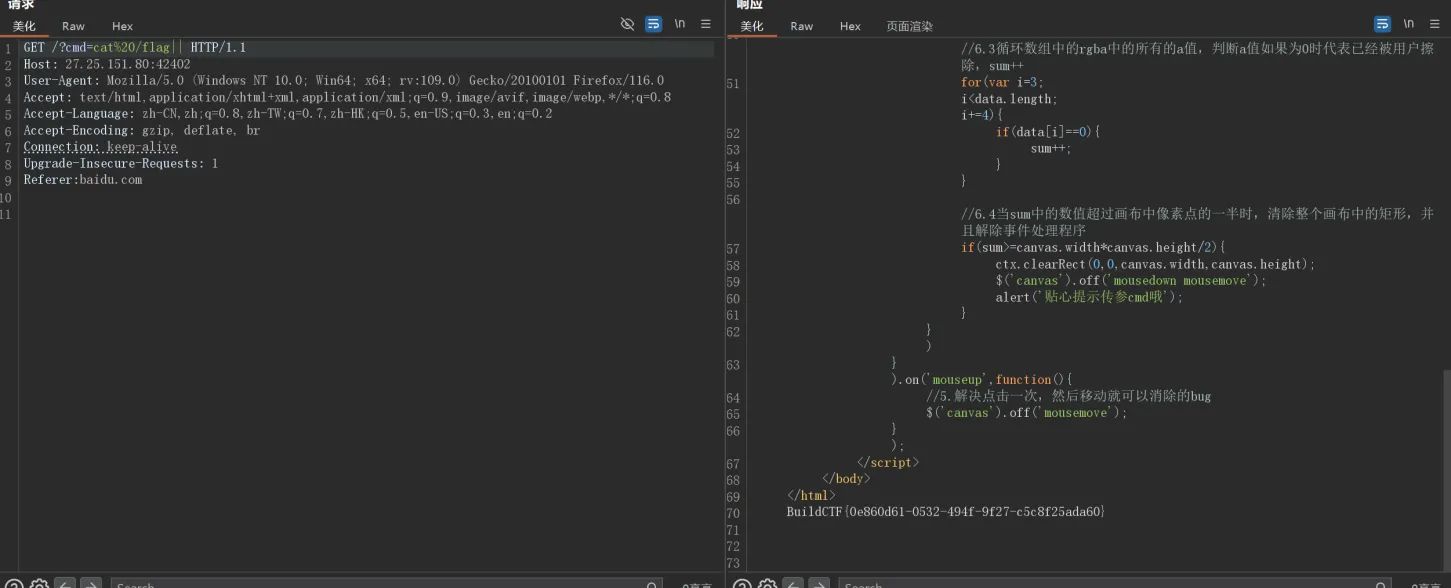Click response line number 57
The height and width of the screenshot is (588, 1451).
click(733, 249)
